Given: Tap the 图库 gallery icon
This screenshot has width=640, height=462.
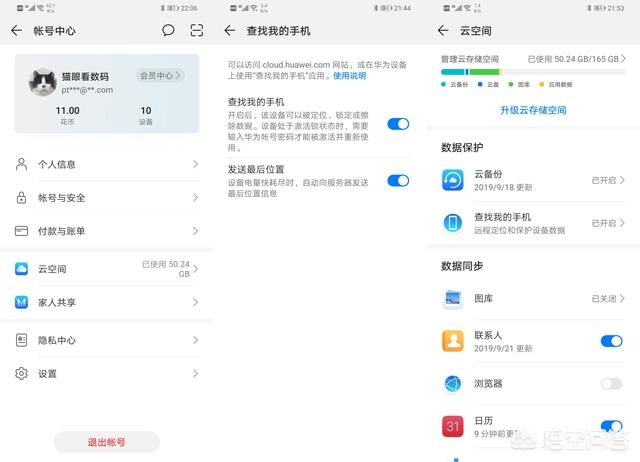Looking at the screenshot, I should pos(453,298).
